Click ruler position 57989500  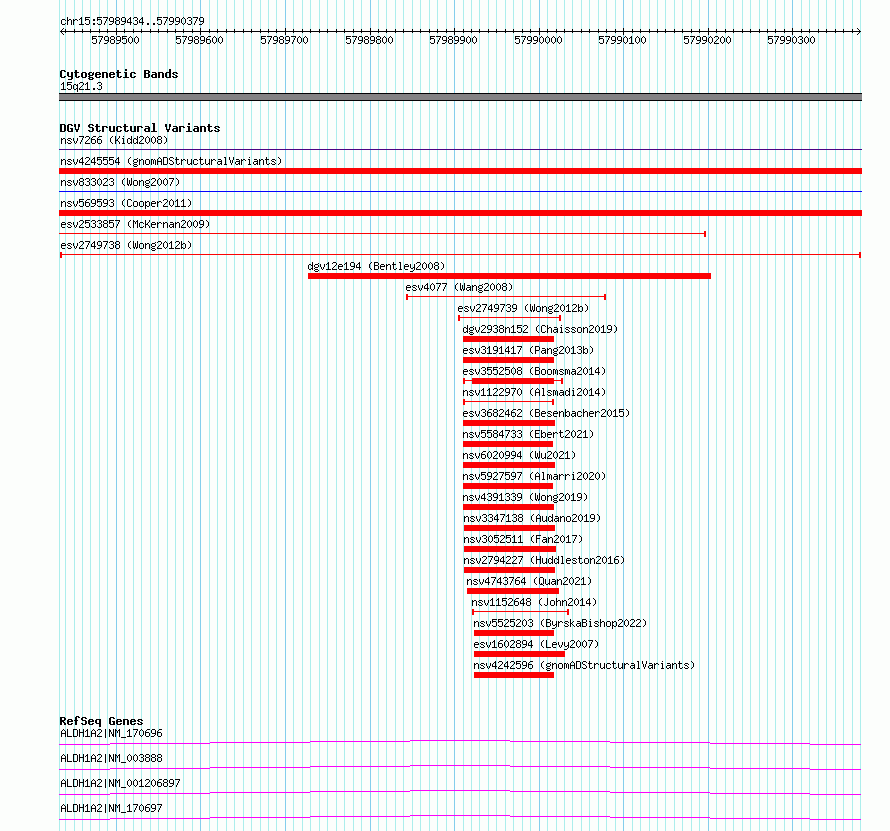pos(115,40)
